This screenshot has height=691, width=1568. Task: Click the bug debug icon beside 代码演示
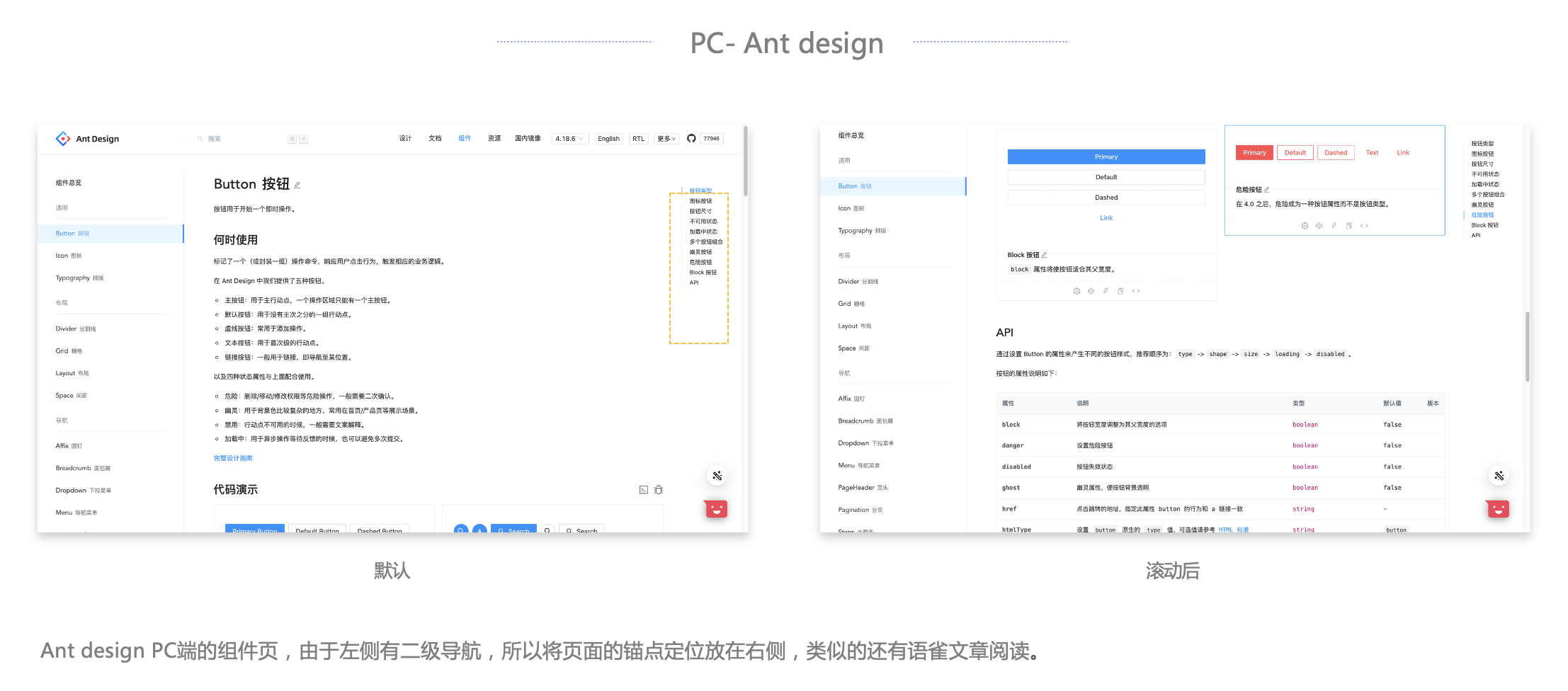click(659, 490)
